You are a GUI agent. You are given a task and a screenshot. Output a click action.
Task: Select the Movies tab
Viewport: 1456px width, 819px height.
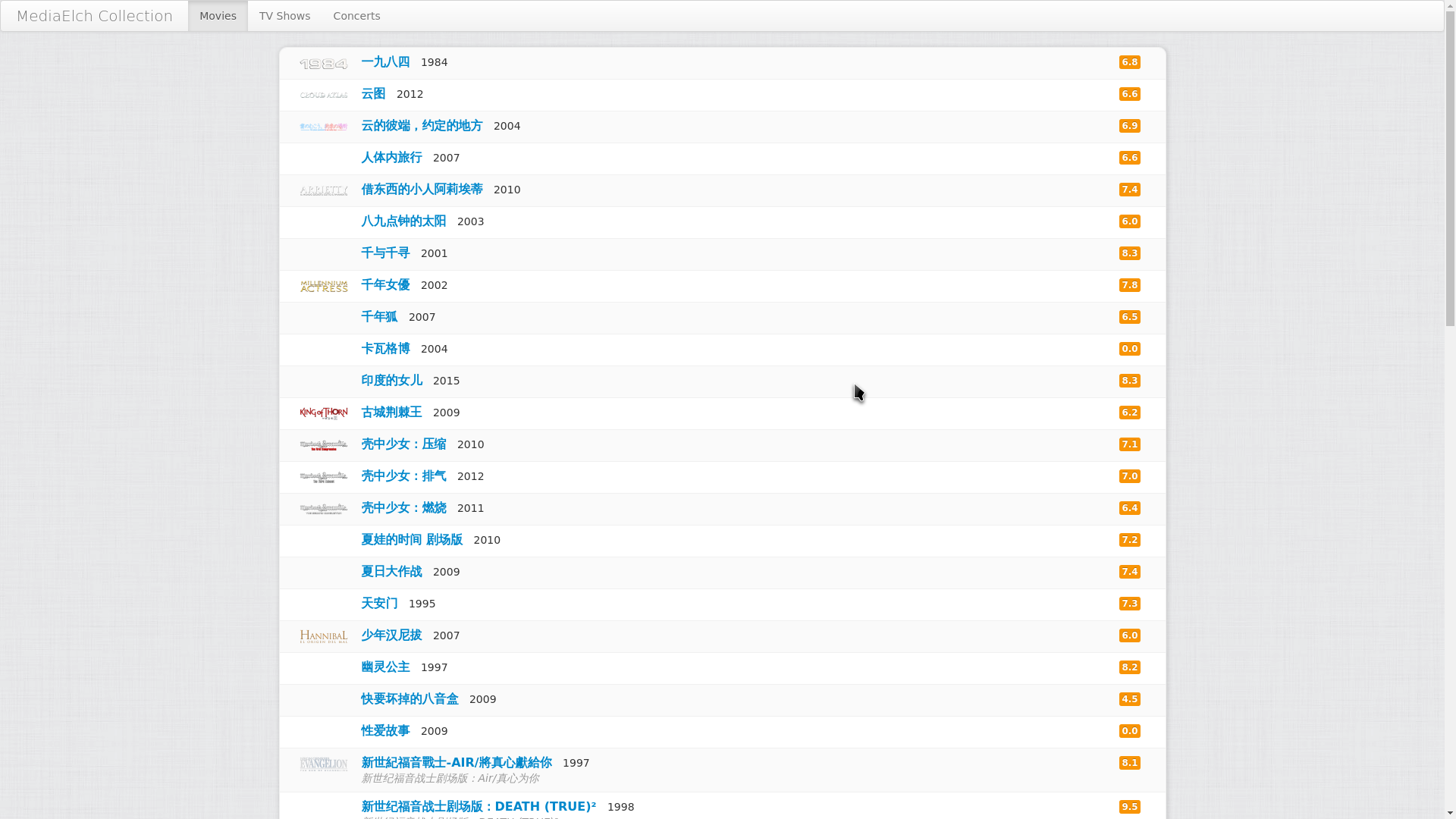pos(218,16)
